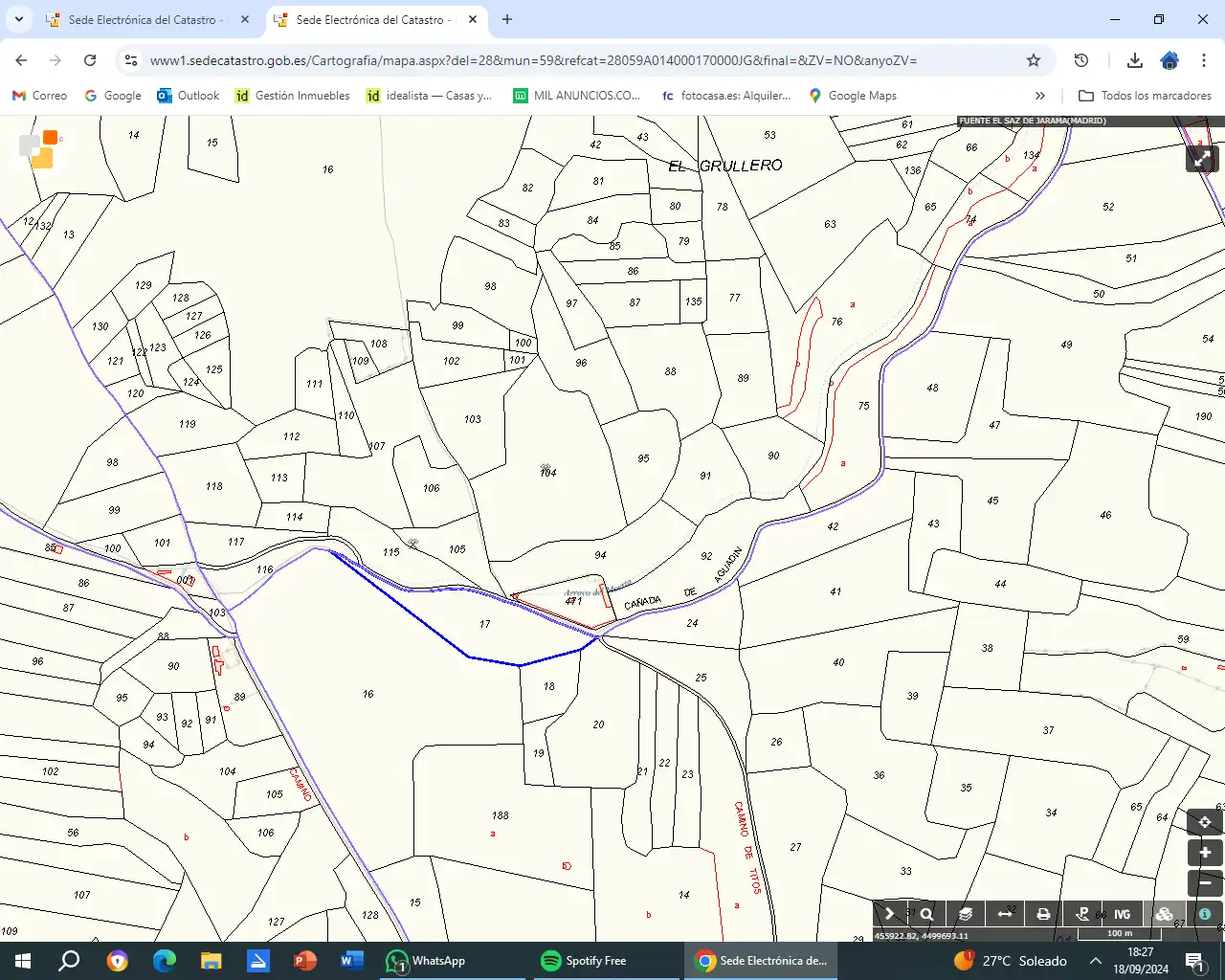Go forward in browser history
Screen dimensions: 1225x980
(56, 60)
